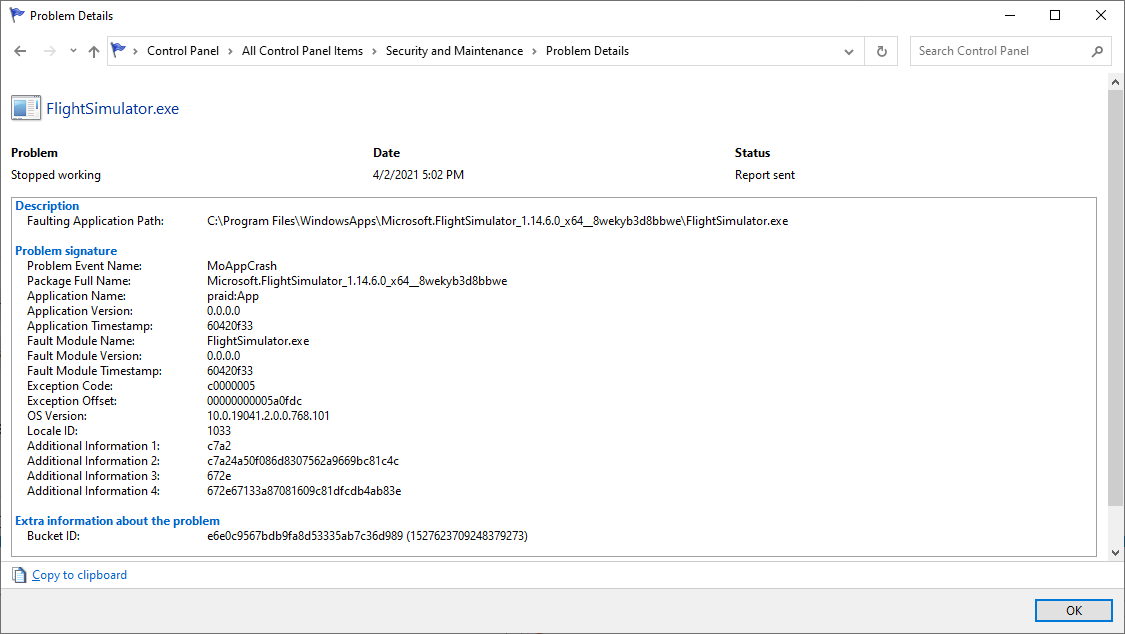Click Extra information about the problem heading
Image resolution: width=1125 pixels, height=634 pixels.
118,521
